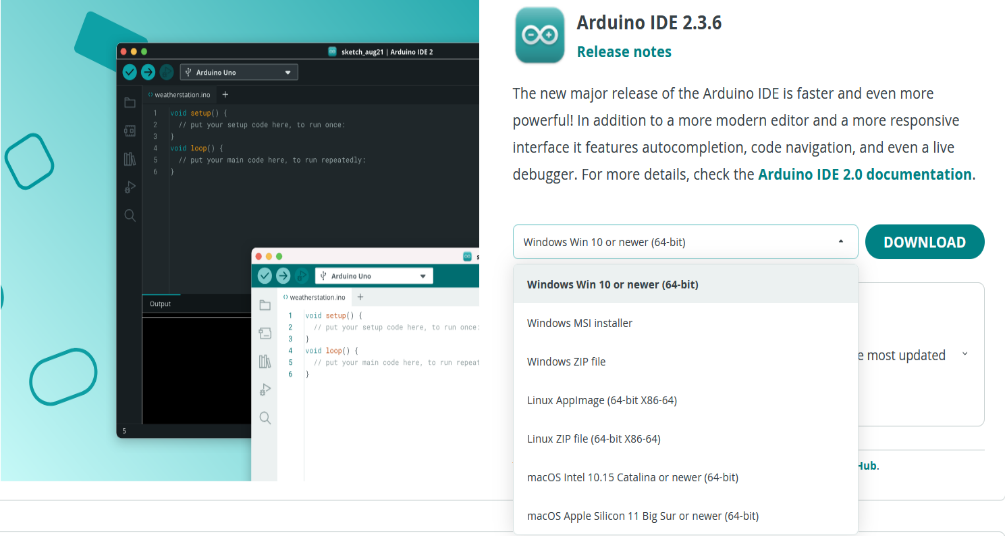The image size is (1005, 536).
Task: Select macOS Apple Silicon Big Sur option
Action: (x=686, y=515)
